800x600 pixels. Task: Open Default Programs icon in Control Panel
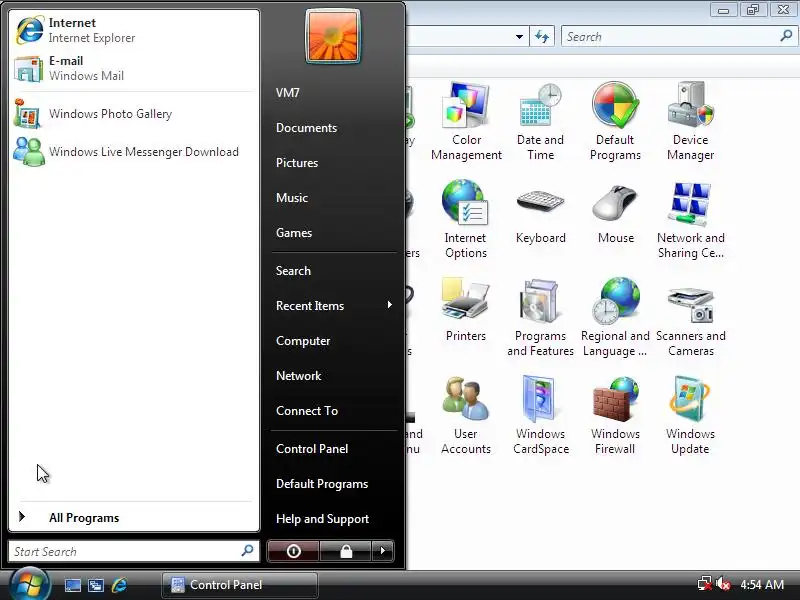click(x=615, y=121)
